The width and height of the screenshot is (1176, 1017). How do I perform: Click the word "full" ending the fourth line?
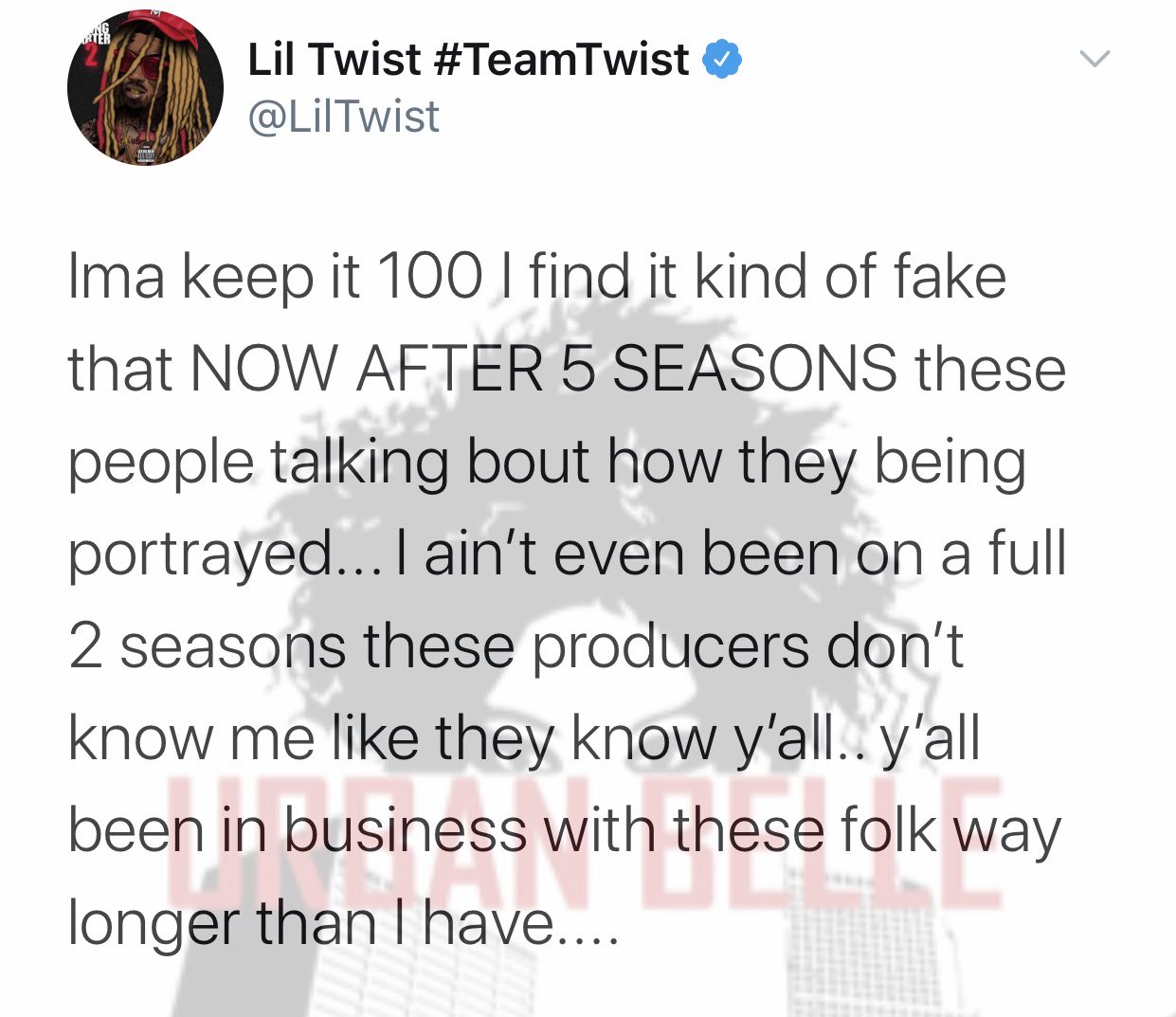[x=1027, y=554]
